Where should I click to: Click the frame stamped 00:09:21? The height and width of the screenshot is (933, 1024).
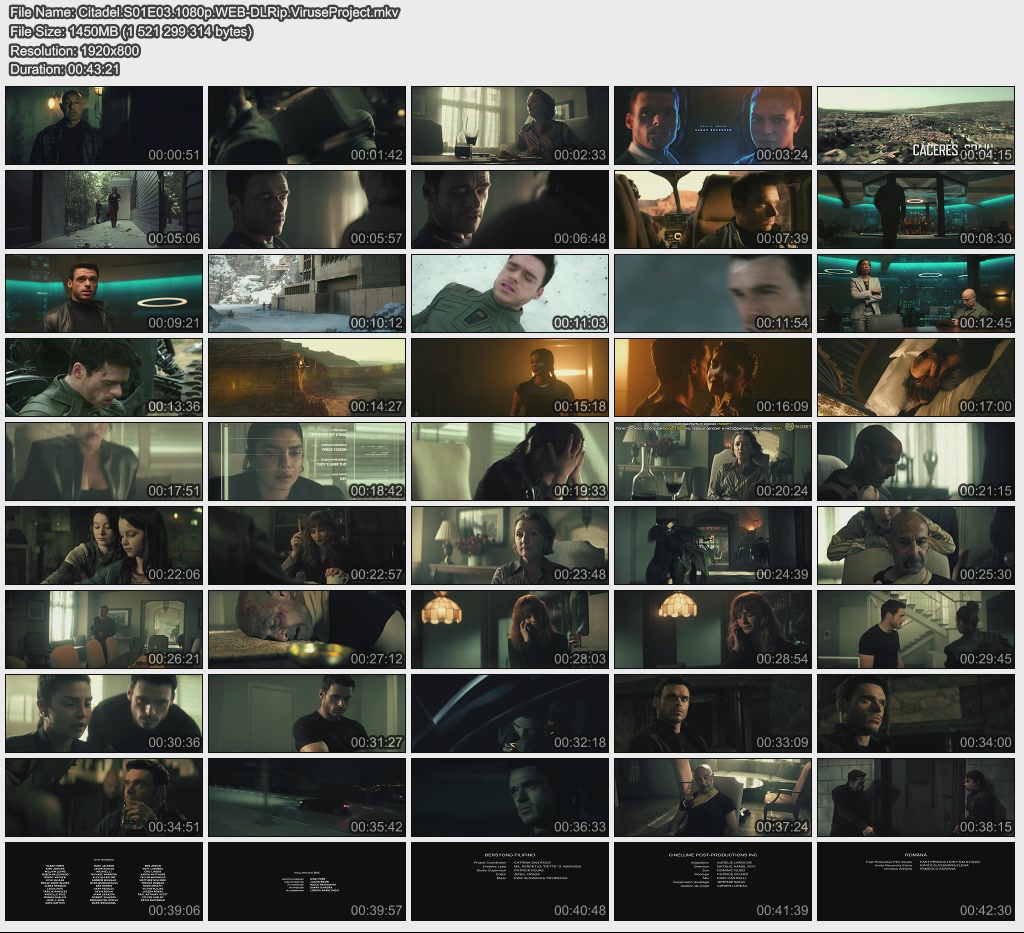click(x=104, y=294)
